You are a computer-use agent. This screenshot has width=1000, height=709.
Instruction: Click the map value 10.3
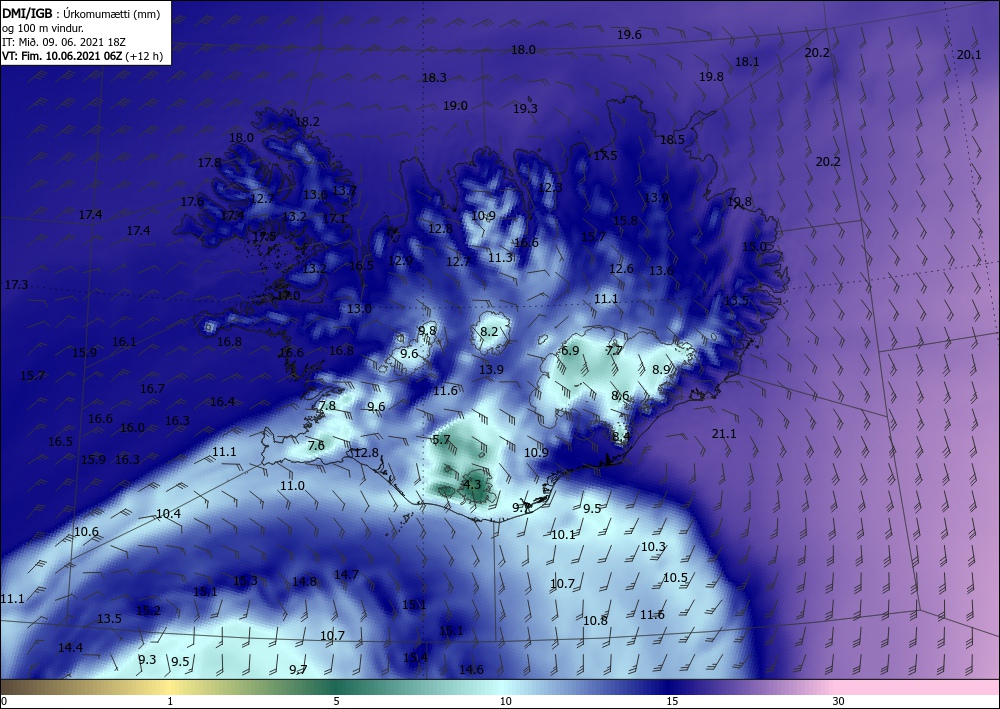653,547
